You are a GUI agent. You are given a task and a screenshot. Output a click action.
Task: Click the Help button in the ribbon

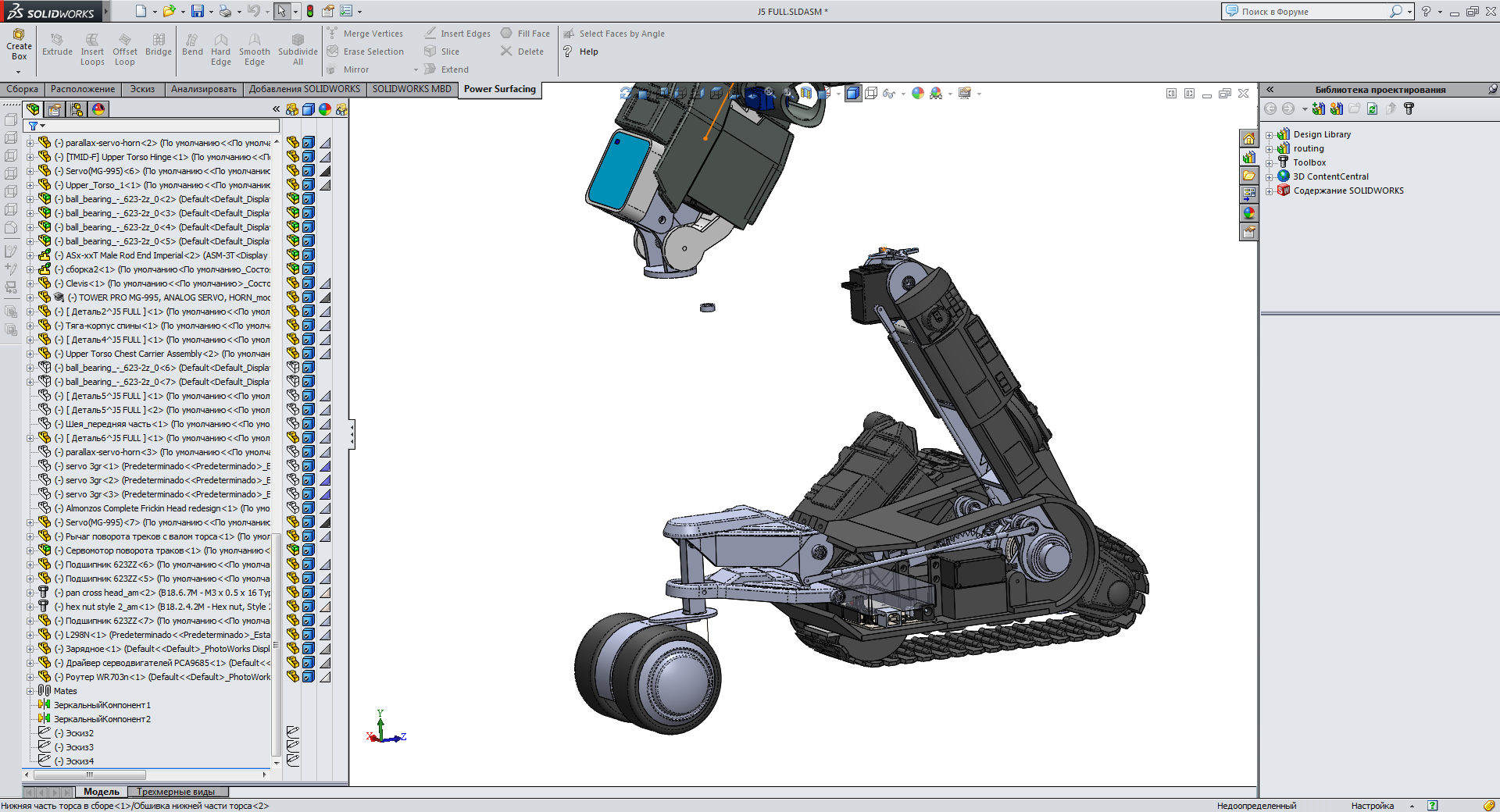pos(580,52)
